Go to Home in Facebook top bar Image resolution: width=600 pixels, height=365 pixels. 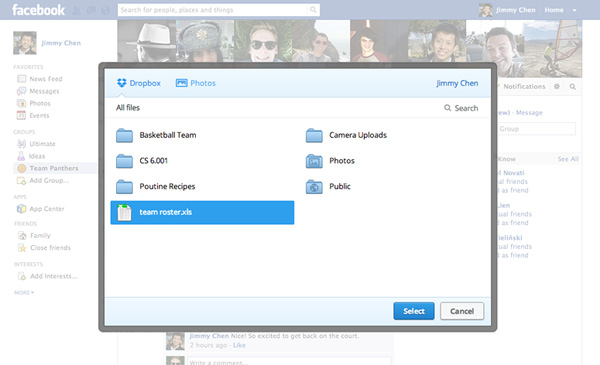pos(554,10)
